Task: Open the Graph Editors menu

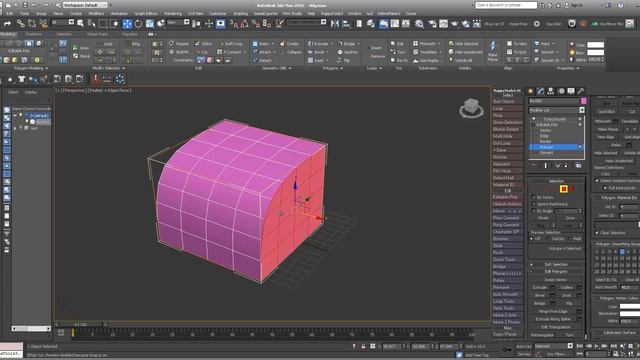Action: (146, 13)
